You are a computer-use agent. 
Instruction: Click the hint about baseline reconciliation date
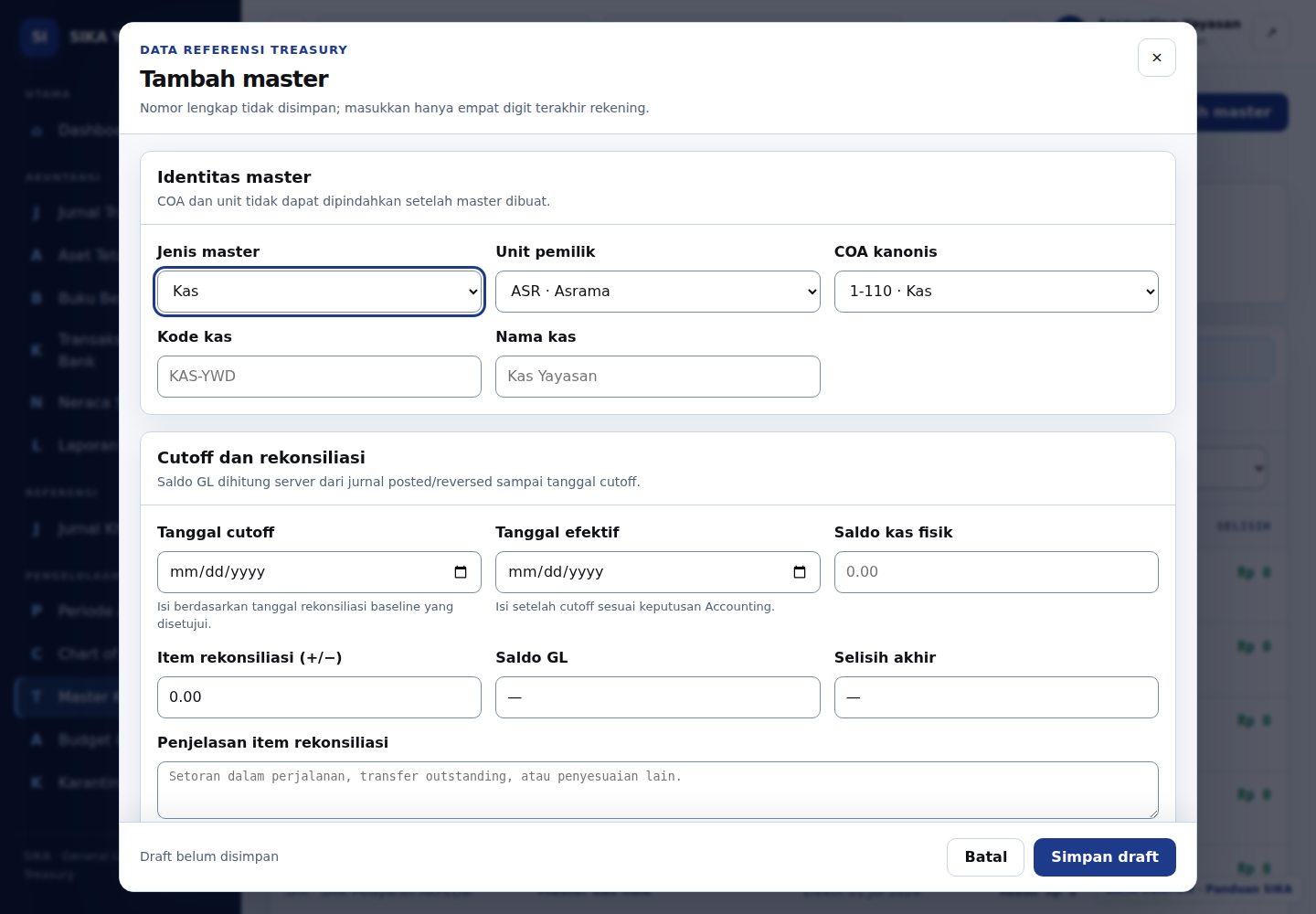coord(305,615)
